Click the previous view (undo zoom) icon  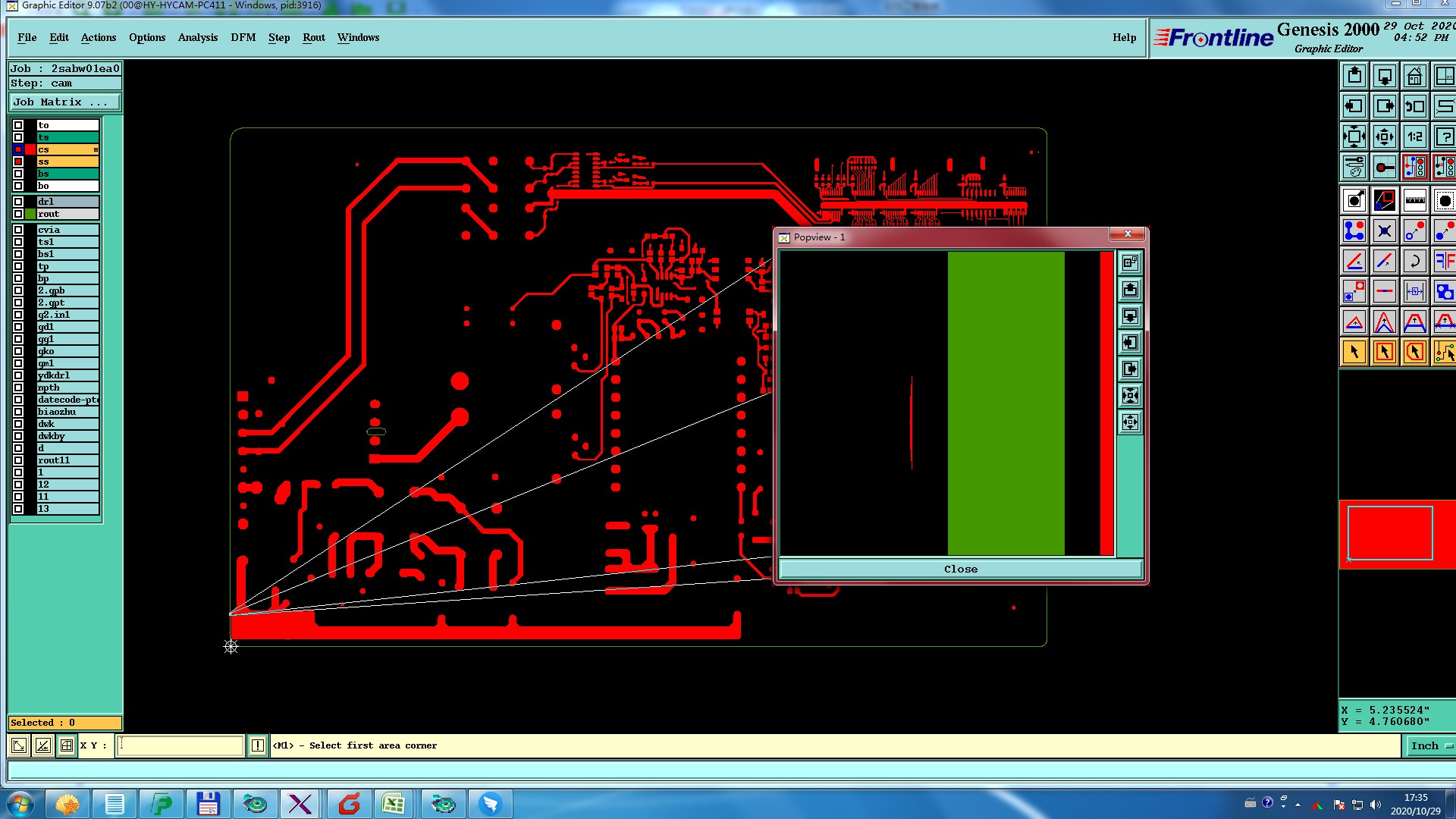1415,106
